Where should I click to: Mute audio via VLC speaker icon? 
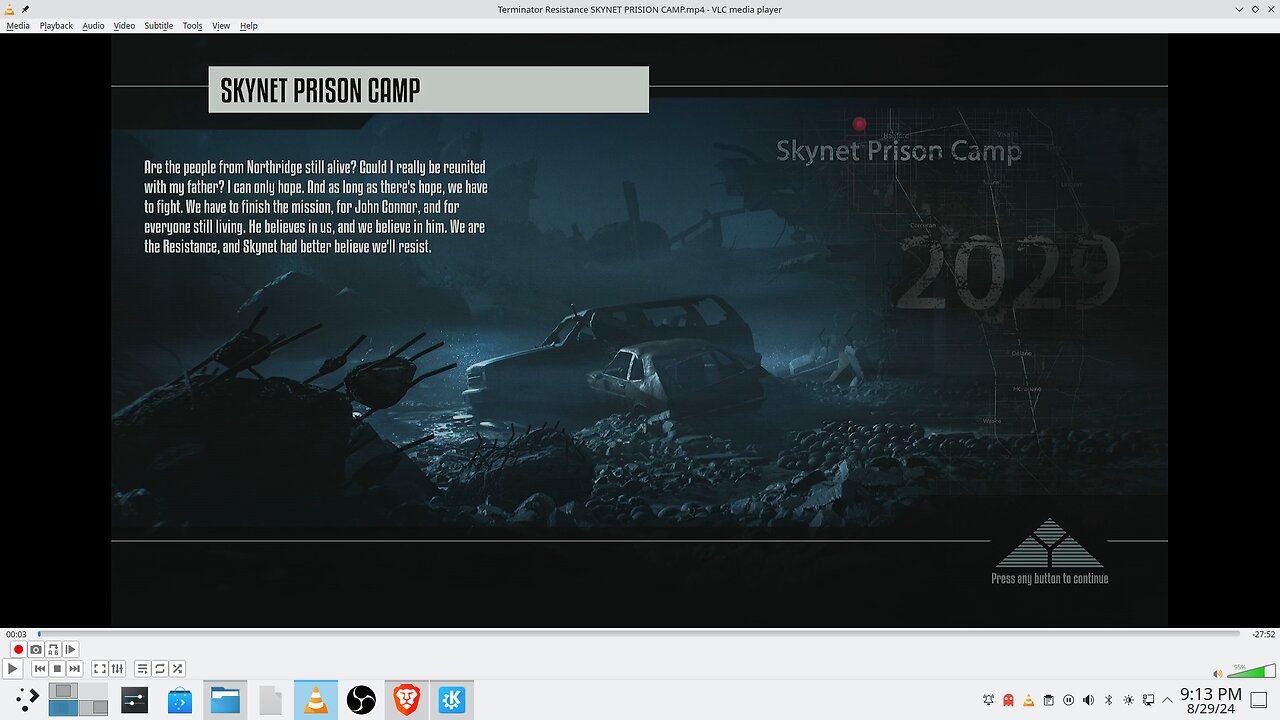point(1217,674)
